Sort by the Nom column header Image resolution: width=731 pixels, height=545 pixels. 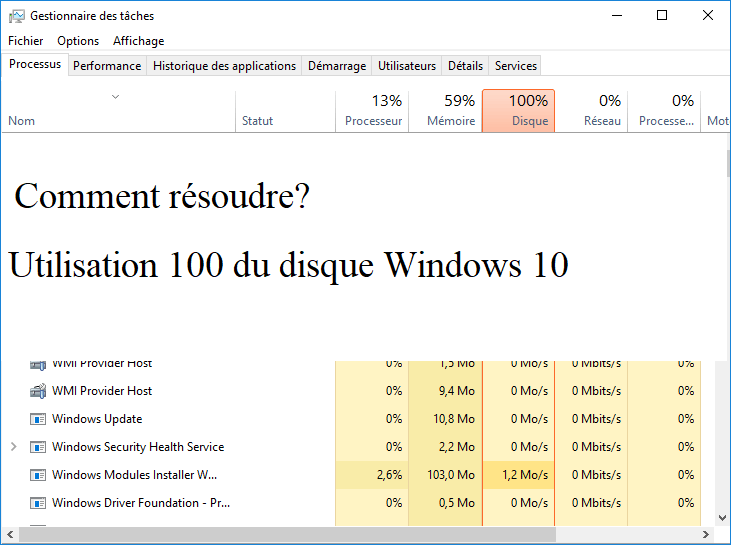pos(118,111)
